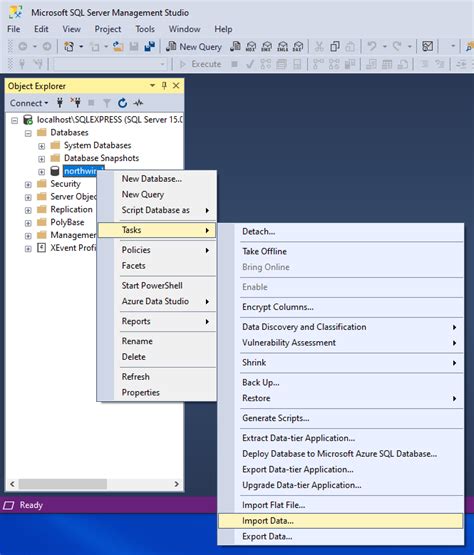
Task: Click the Save All toolbar icon
Action: (150, 47)
